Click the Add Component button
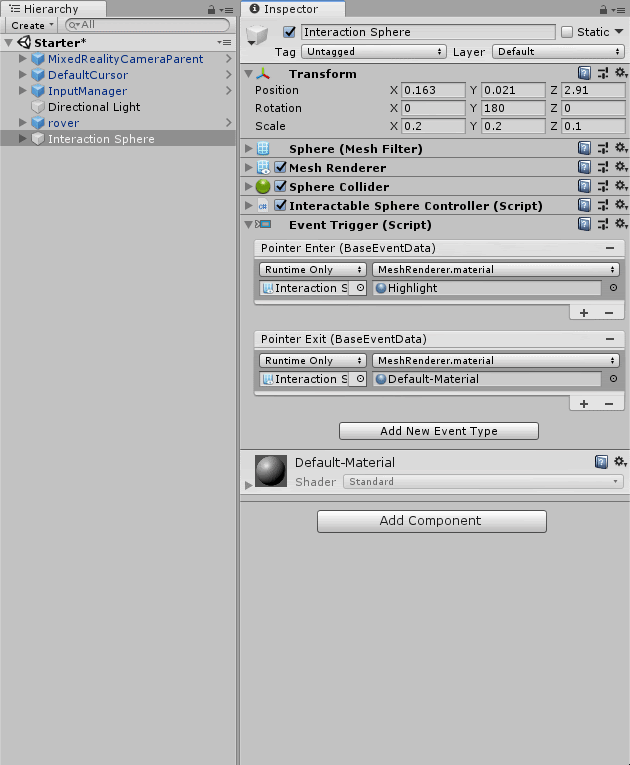630x765 pixels. click(x=431, y=521)
